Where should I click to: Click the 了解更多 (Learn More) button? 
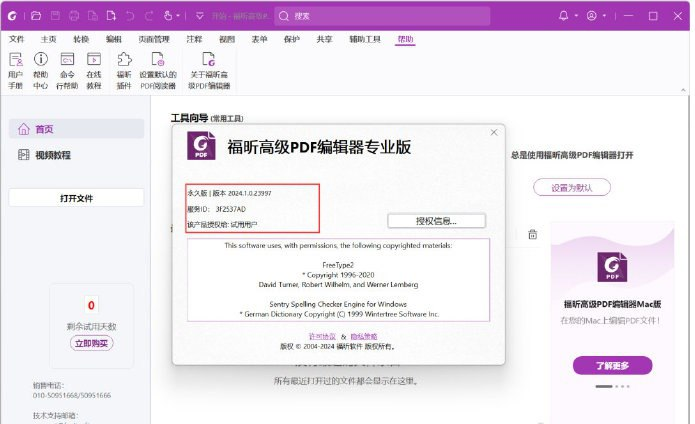[x=612, y=366]
